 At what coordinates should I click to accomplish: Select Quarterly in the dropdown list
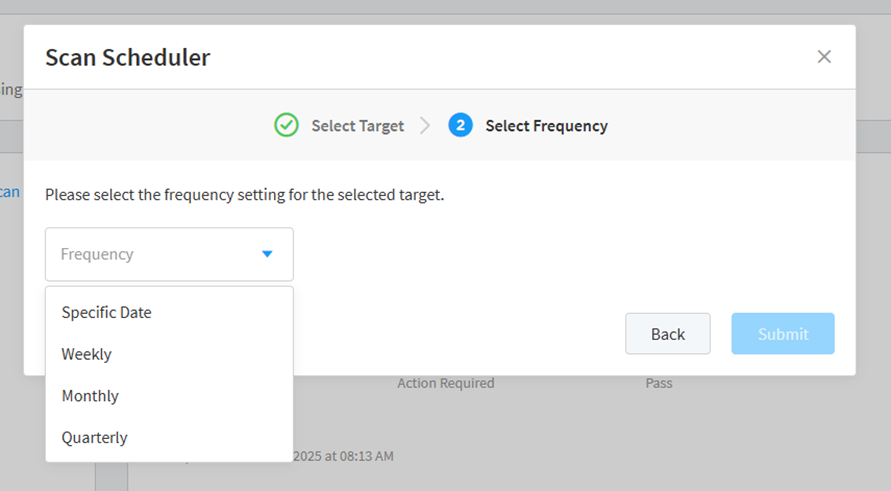click(x=95, y=438)
